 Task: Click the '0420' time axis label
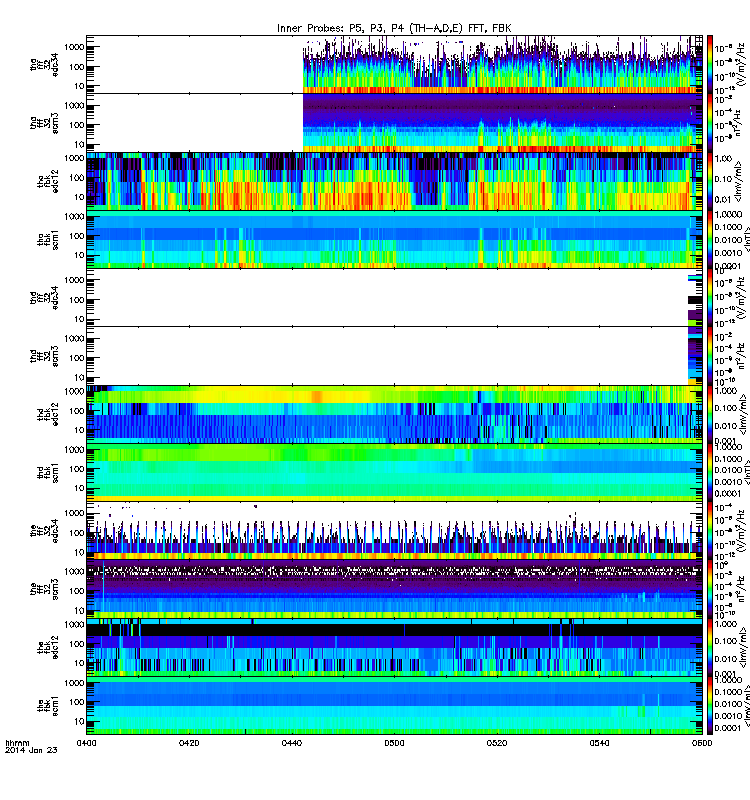(x=189, y=743)
